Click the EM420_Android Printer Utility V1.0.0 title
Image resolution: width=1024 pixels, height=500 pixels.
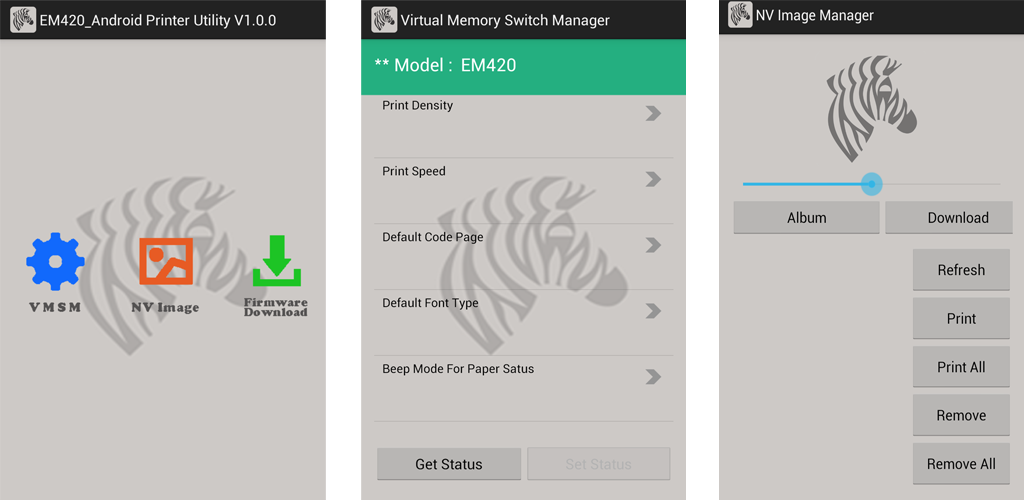[158, 20]
